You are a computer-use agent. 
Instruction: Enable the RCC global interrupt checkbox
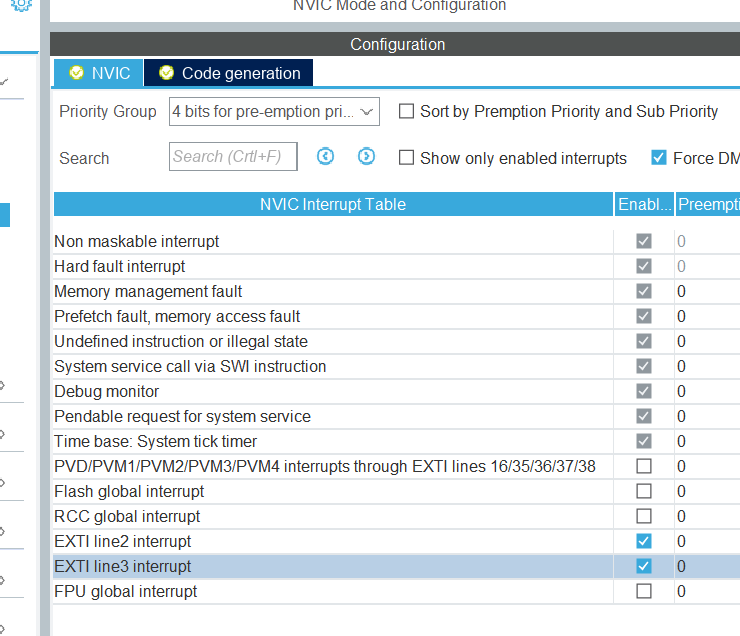pyautogui.click(x=644, y=516)
